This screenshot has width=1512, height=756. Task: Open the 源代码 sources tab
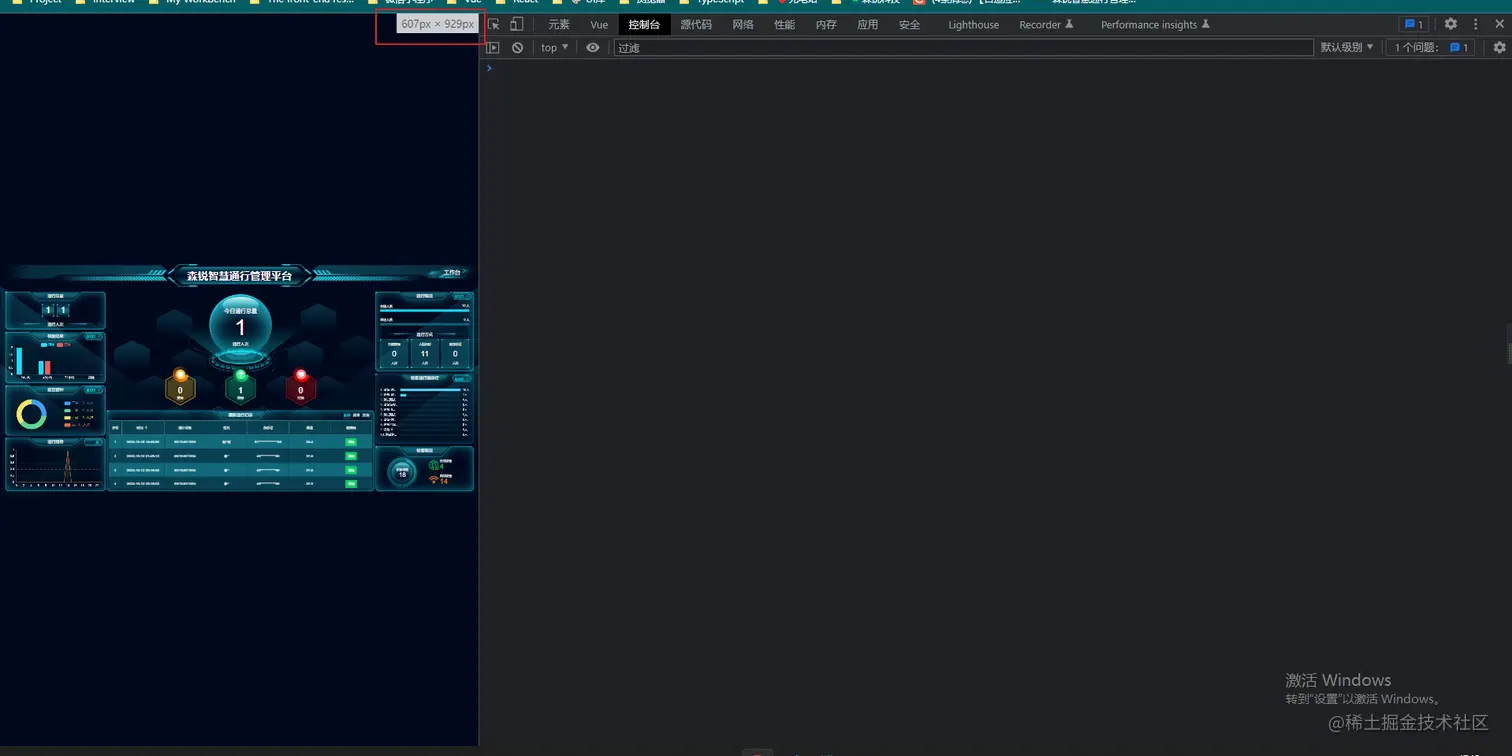(x=696, y=25)
